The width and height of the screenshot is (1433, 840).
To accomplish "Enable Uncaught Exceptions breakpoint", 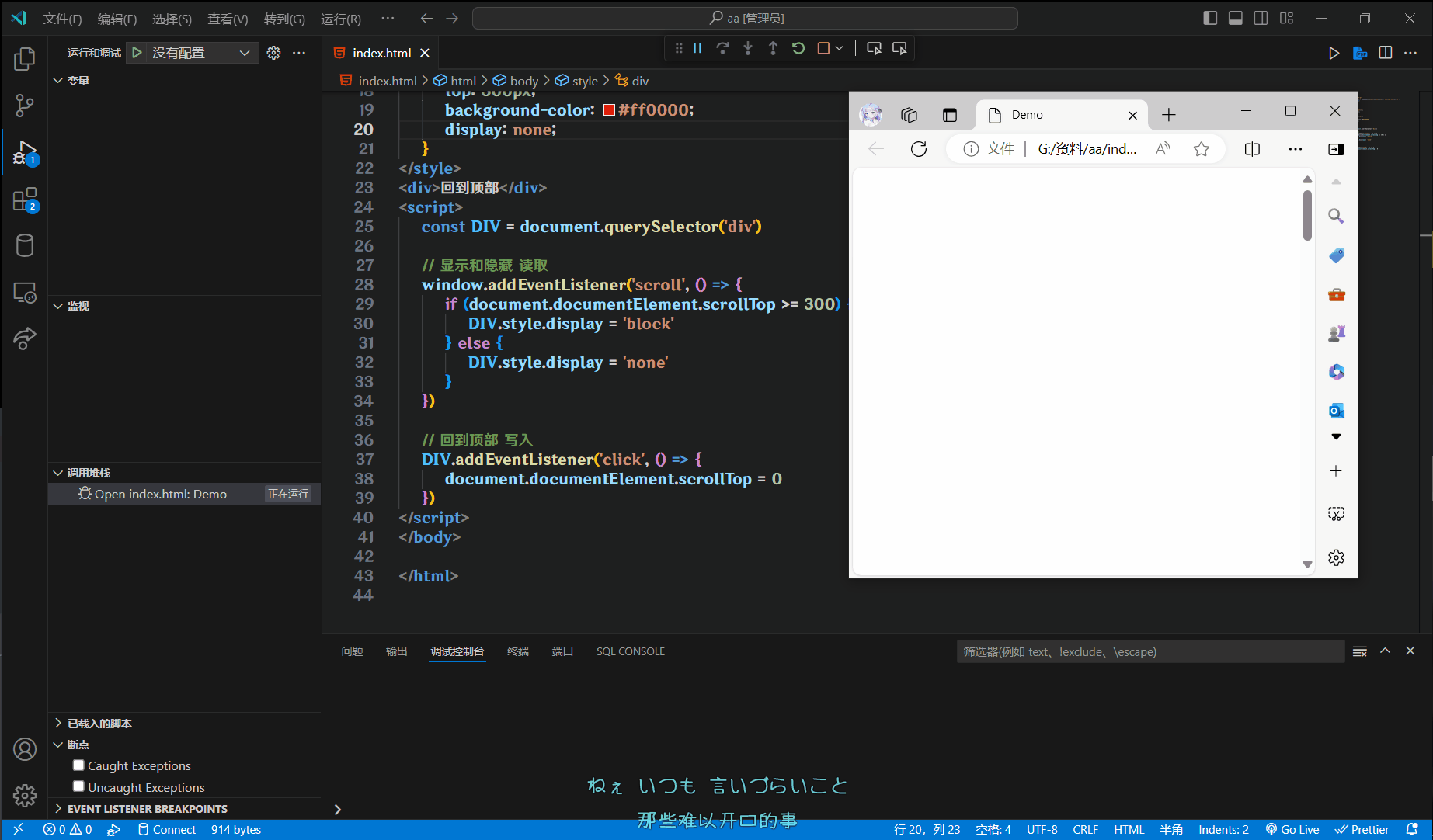I will [x=78, y=786].
